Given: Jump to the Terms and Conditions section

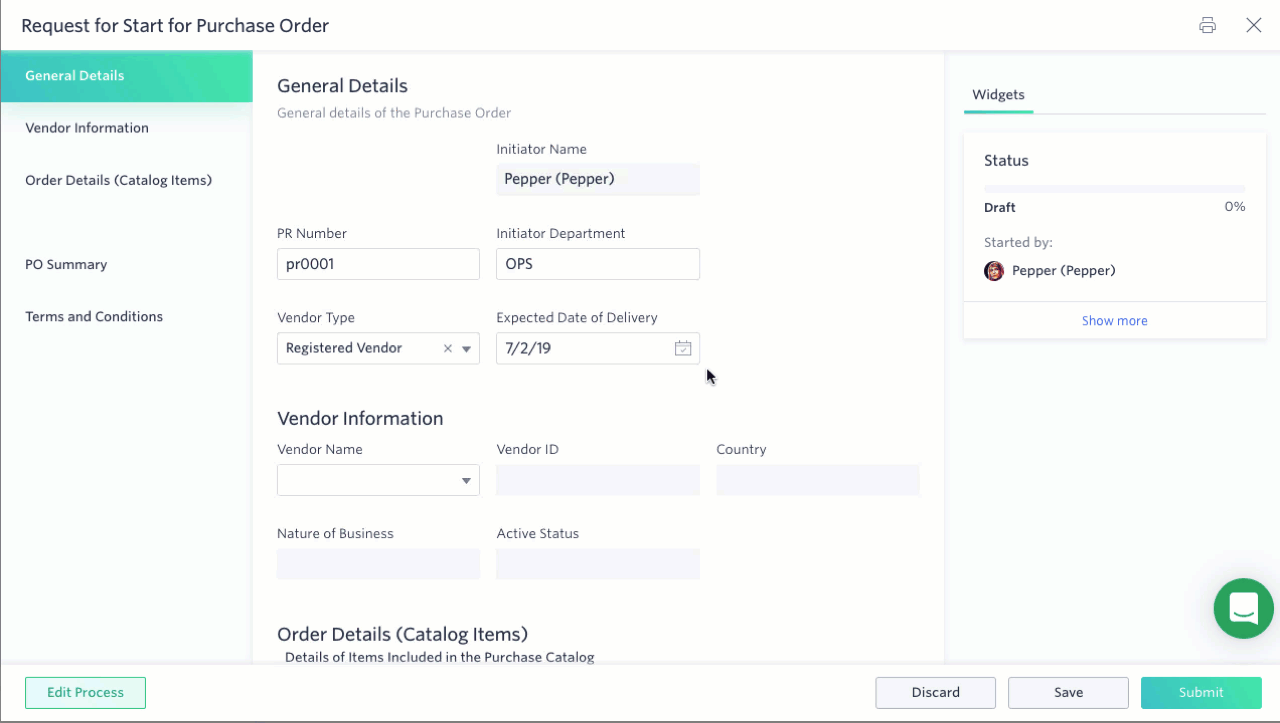Looking at the screenshot, I should [94, 317].
